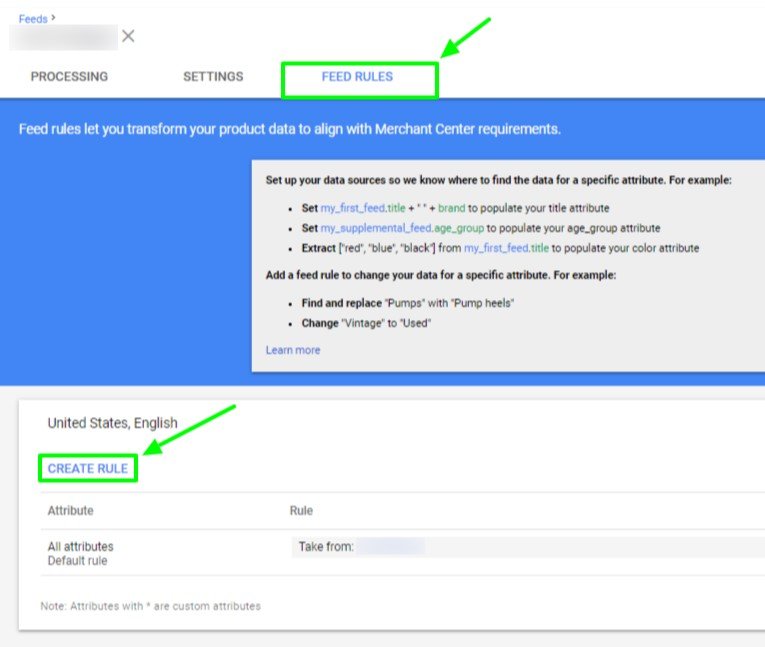Click the Take from rule cell
Viewport: 765px width, 647px height.
[325, 547]
